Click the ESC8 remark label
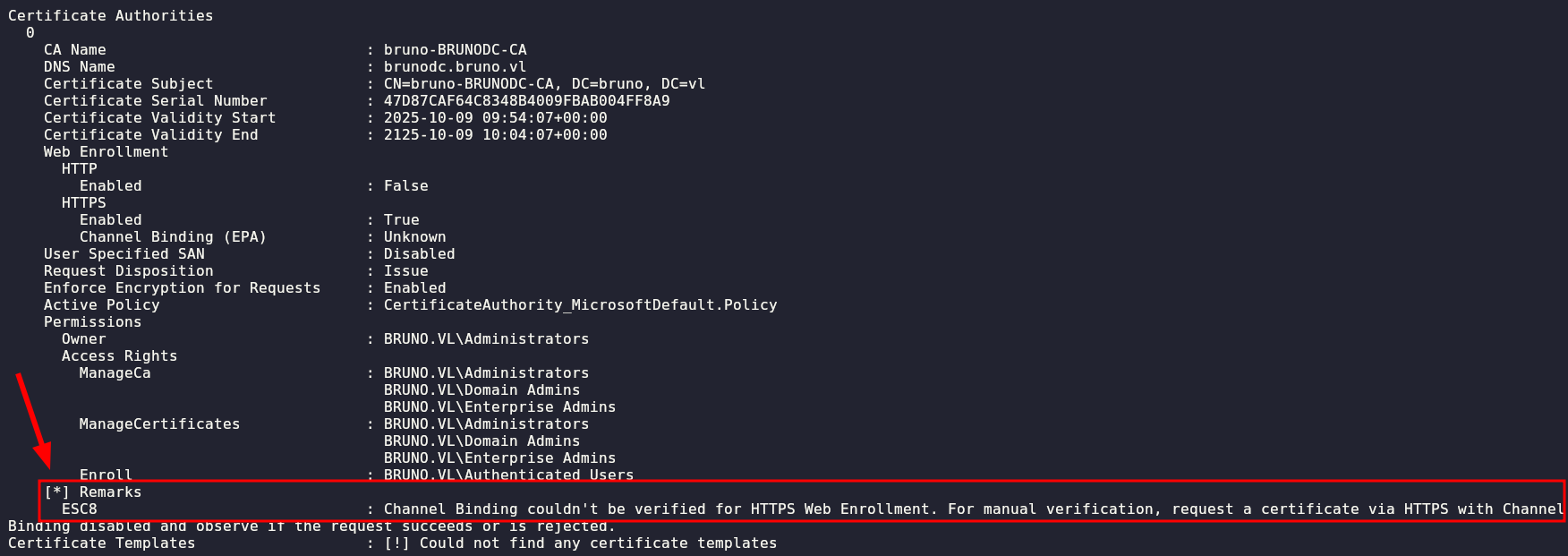 coord(79,509)
